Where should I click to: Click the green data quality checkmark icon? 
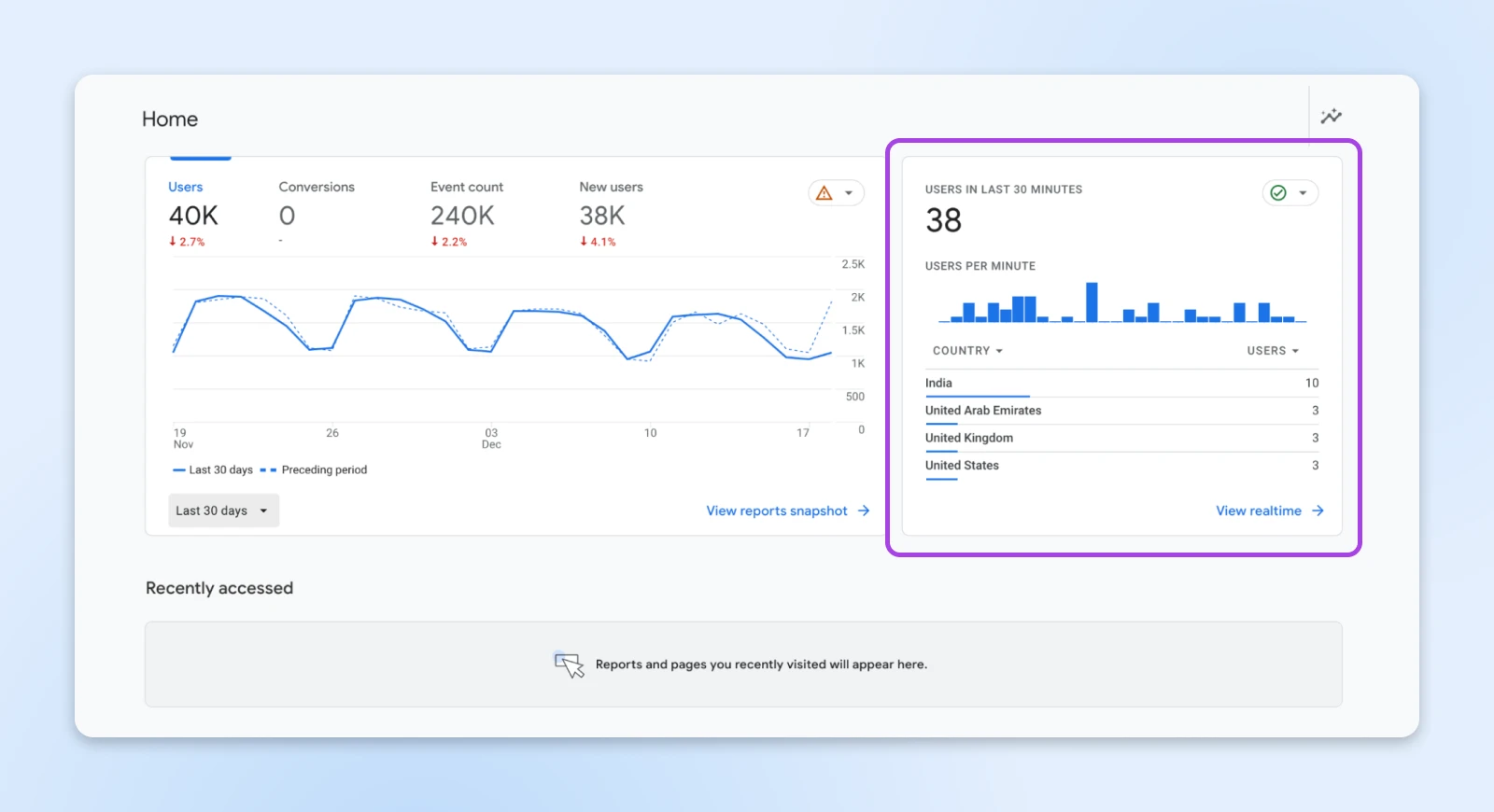point(1278,193)
